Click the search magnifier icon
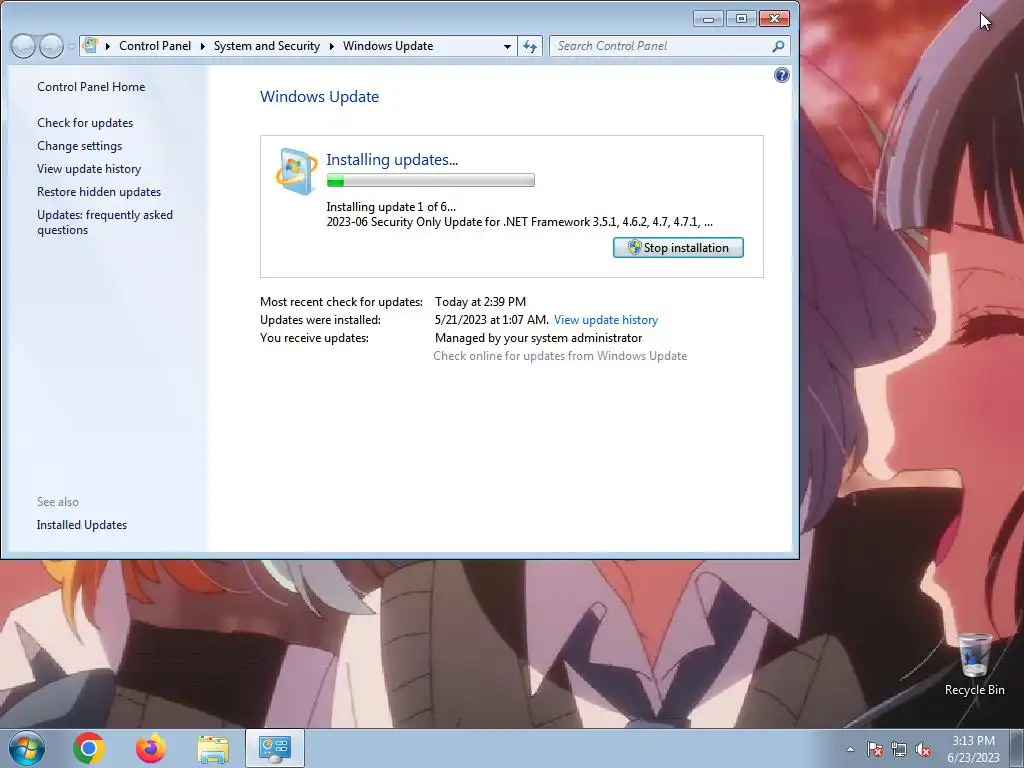1024x768 pixels. [x=778, y=46]
